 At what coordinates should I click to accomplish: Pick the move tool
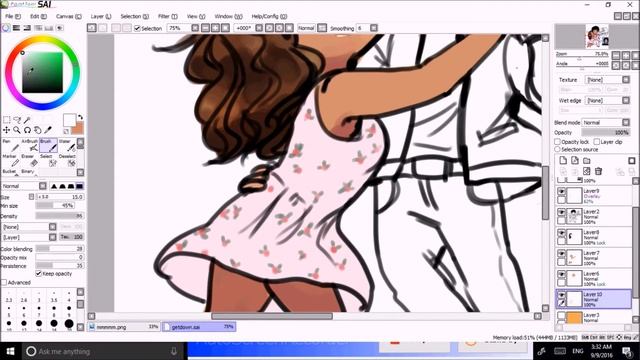(7, 130)
